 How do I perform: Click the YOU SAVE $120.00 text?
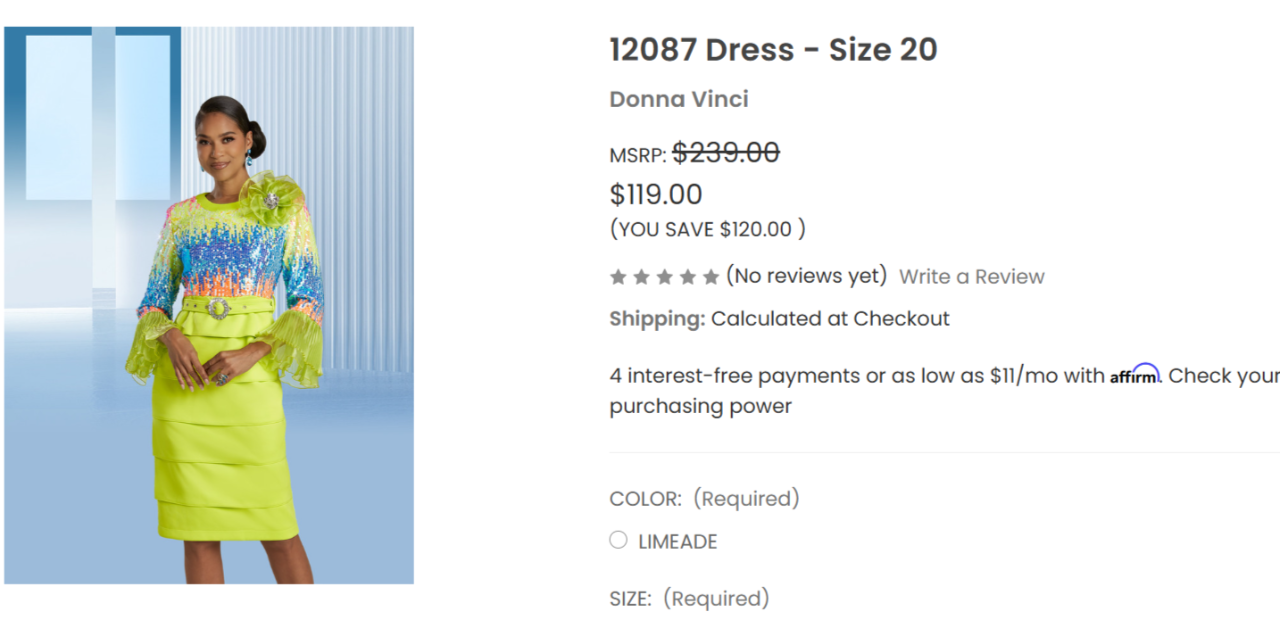707,229
